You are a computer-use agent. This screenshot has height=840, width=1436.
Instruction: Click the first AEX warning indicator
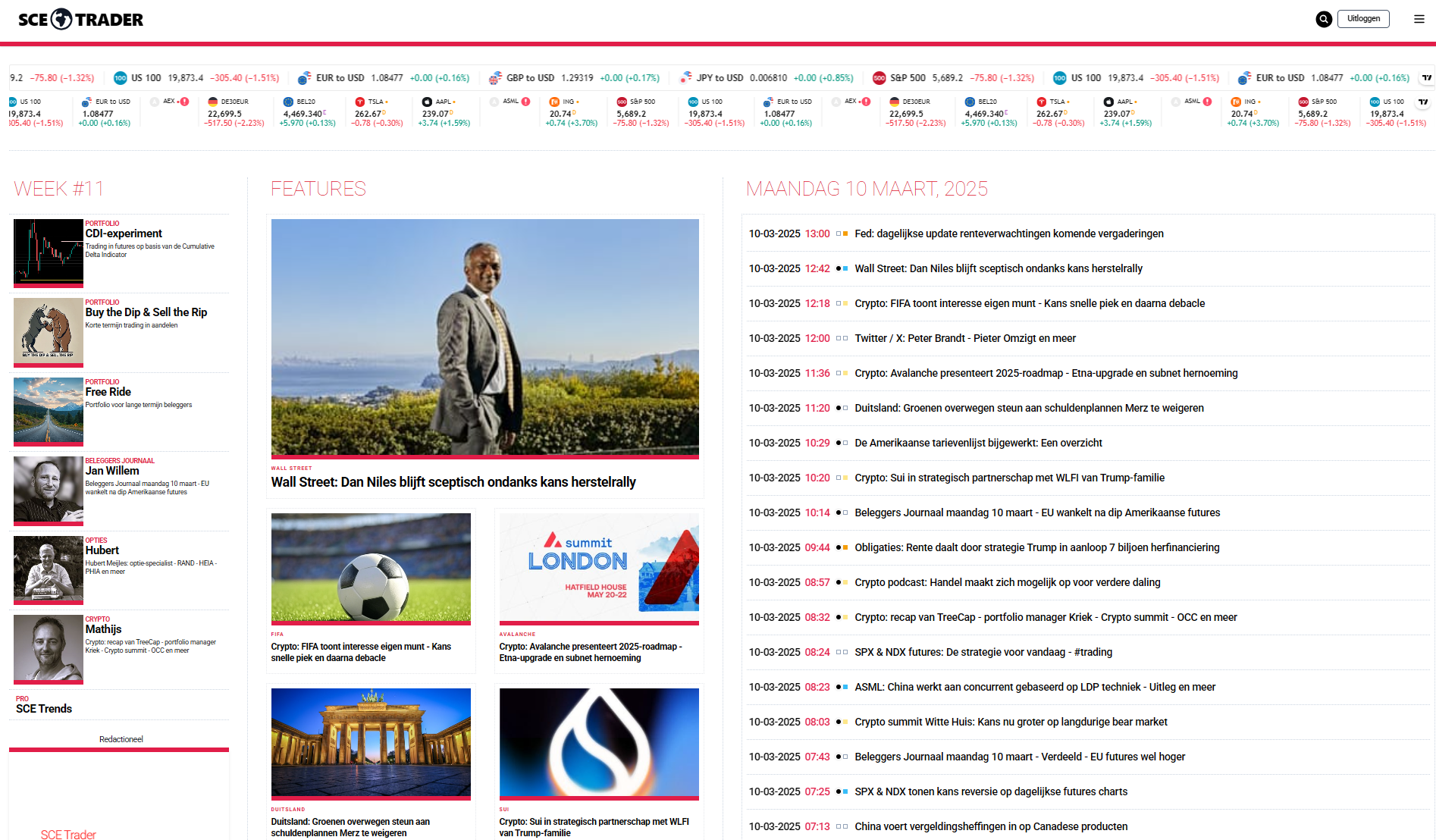click(184, 102)
